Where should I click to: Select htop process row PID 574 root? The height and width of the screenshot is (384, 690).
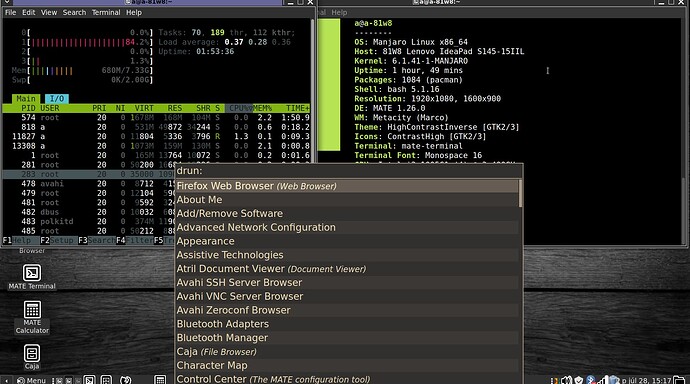pos(156,118)
